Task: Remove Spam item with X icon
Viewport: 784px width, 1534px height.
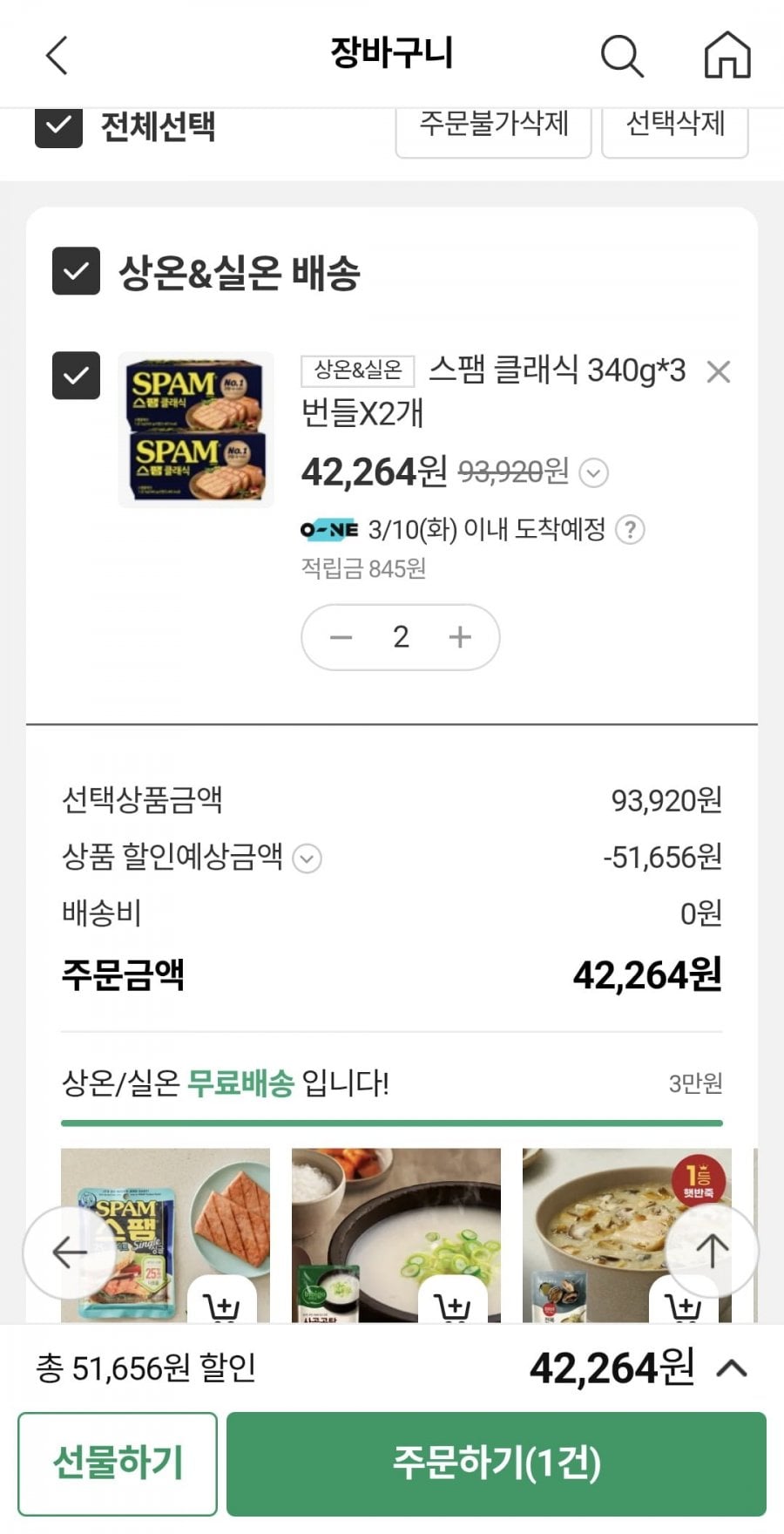Action: point(719,372)
